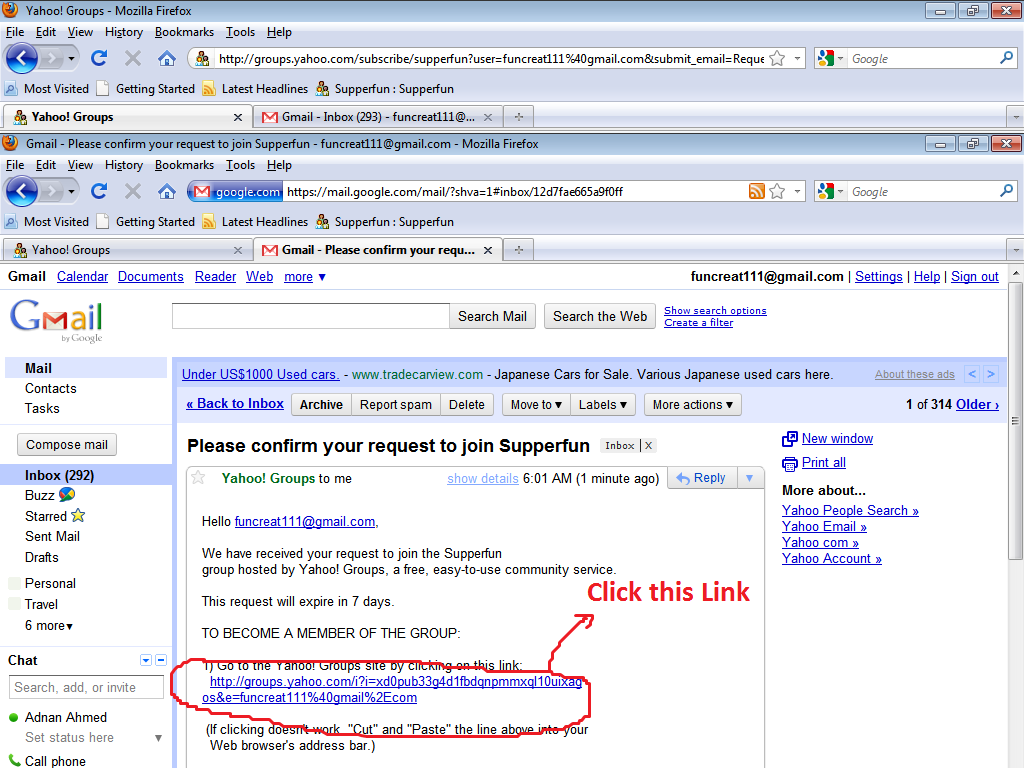Click the New window icon

(x=790, y=439)
